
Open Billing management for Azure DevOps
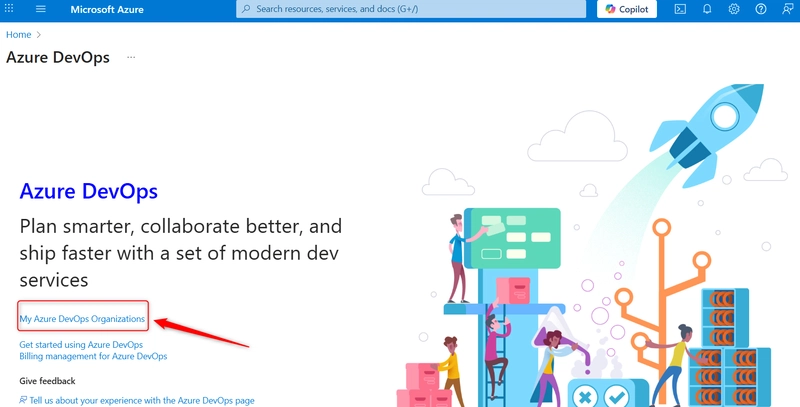[93, 356]
